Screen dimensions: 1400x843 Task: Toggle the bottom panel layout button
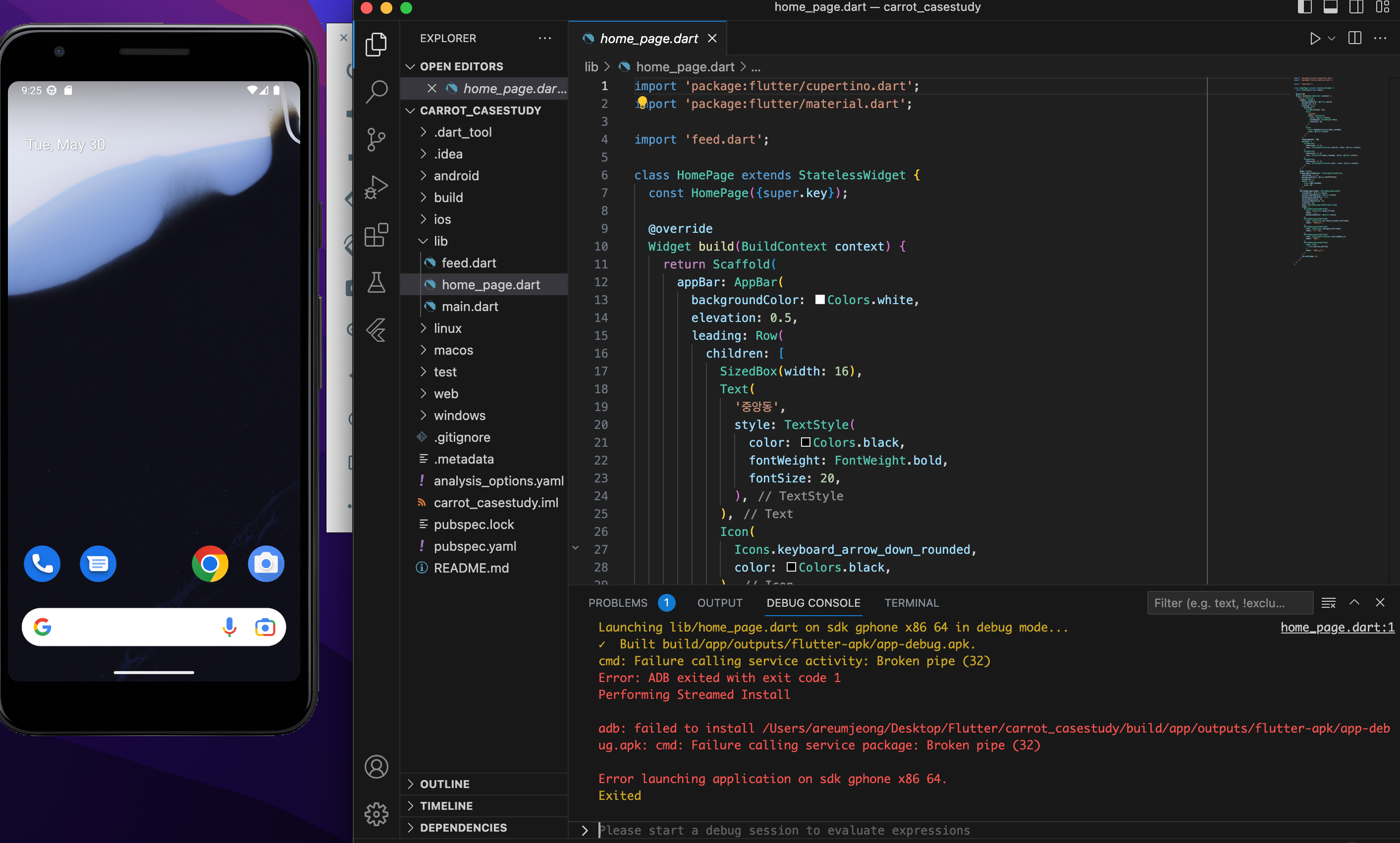[x=1330, y=7]
